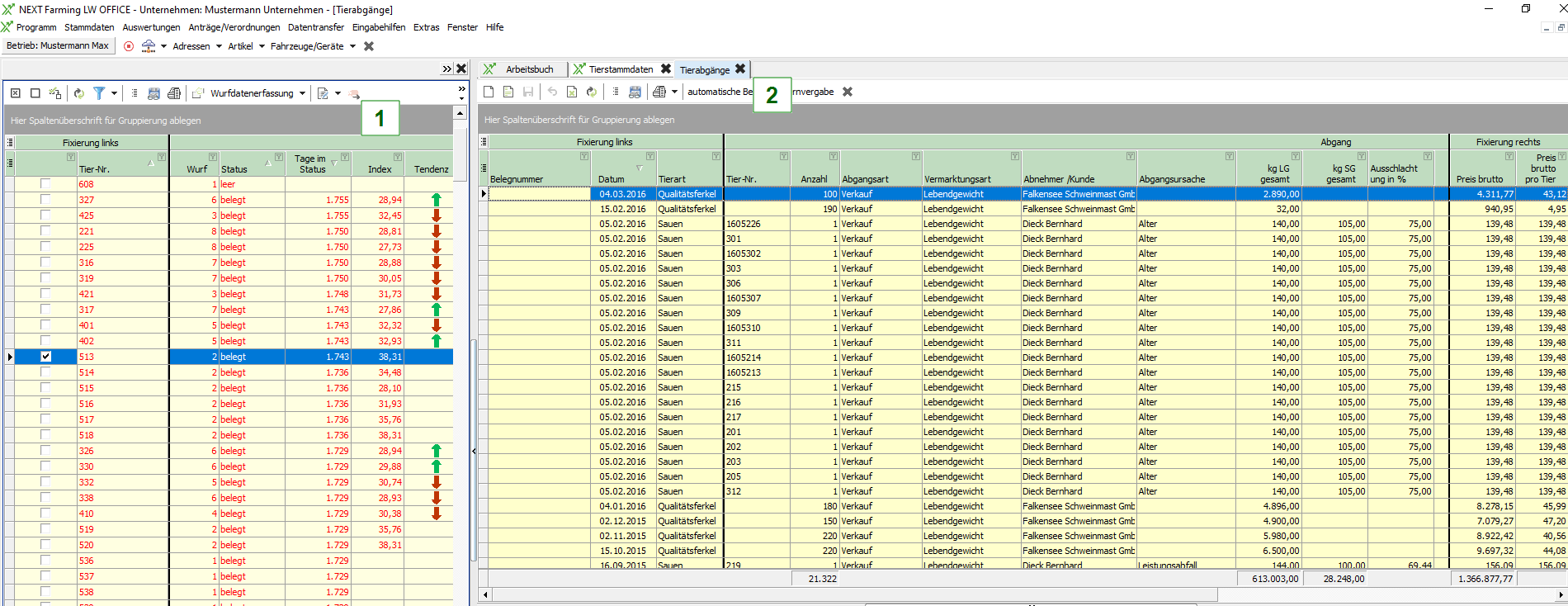
Task: Tick the checkbox for animal 326
Action: pyautogui.click(x=45, y=451)
